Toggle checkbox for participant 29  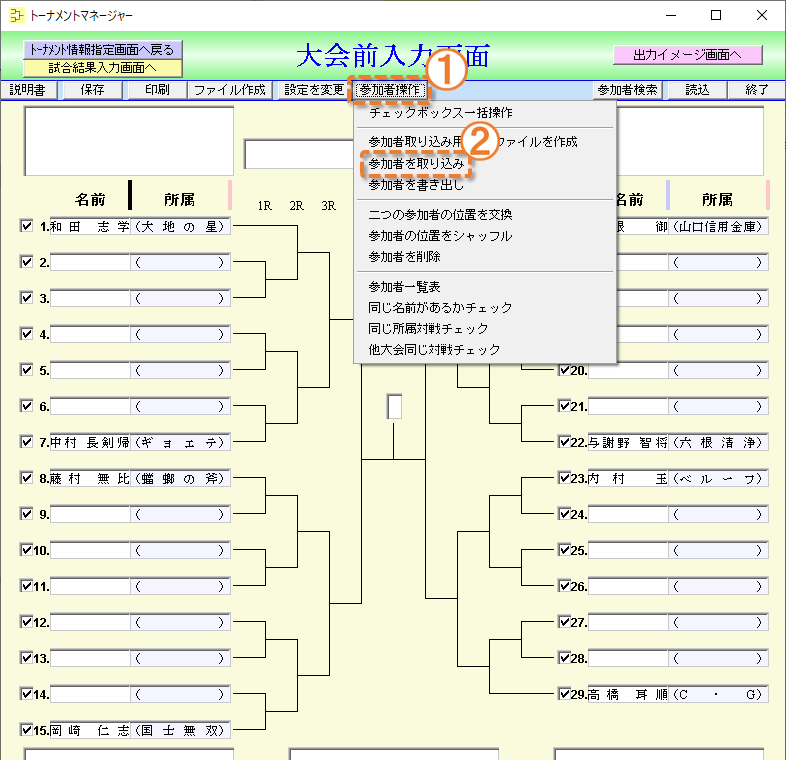[564, 694]
